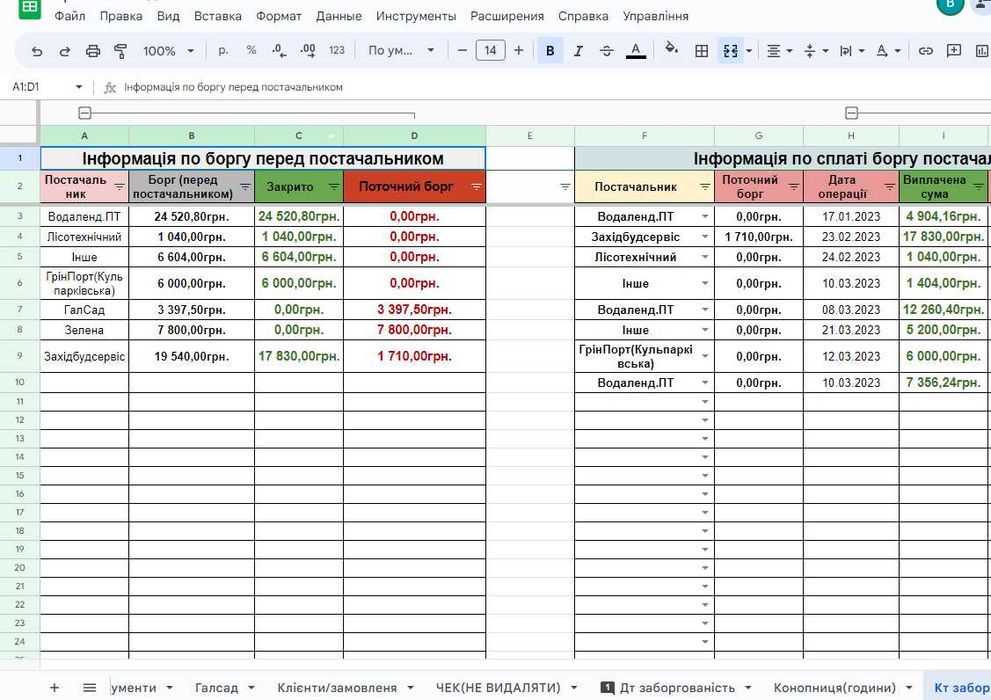Open Галсад tab options arrow

251,687
